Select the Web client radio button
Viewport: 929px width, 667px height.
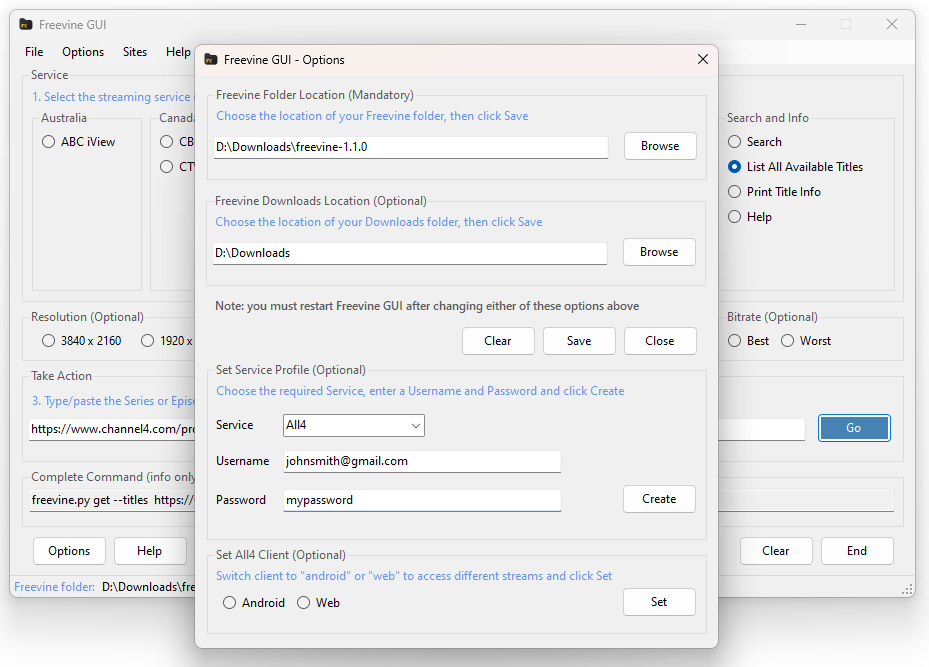pyautogui.click(x=304, y=603)
